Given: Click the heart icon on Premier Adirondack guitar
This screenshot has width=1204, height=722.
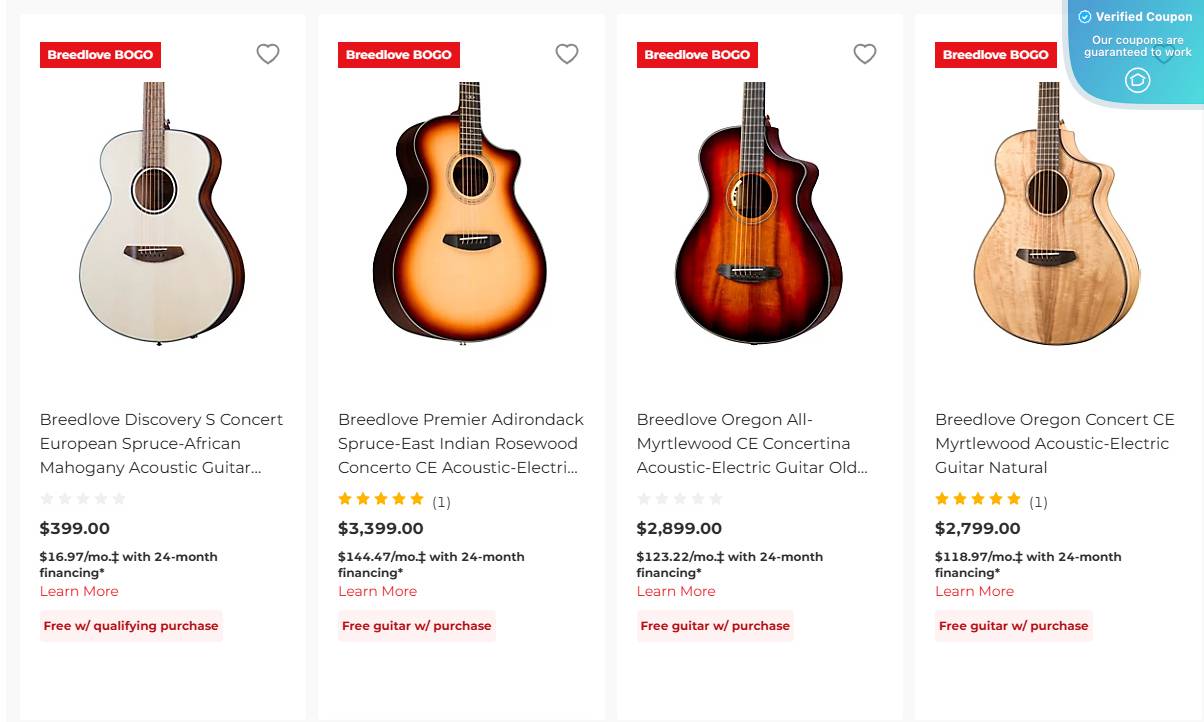Looking at the screenshot, I should click(567, 54).
